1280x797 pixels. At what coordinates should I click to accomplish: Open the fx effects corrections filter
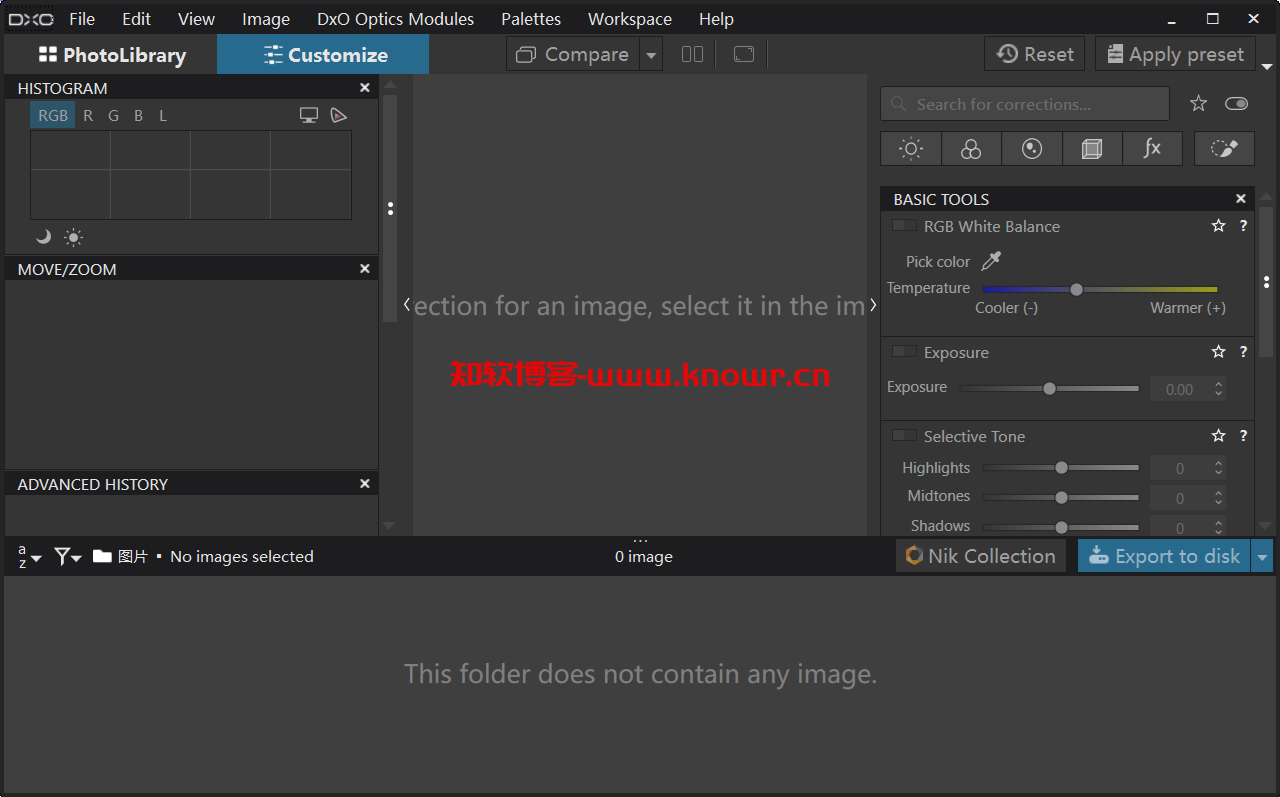(x=1152, y=149)
